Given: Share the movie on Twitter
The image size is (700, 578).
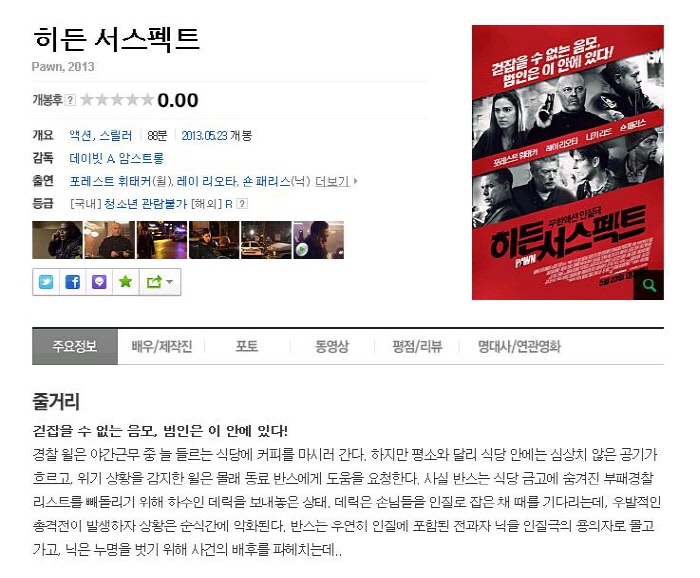Looking at the screenshot, I should click(x=46, y=282).
